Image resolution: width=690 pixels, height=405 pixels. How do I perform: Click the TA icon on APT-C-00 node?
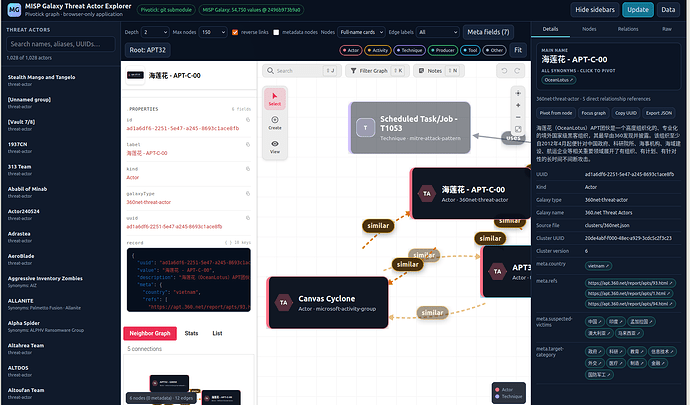coord(427,193)
